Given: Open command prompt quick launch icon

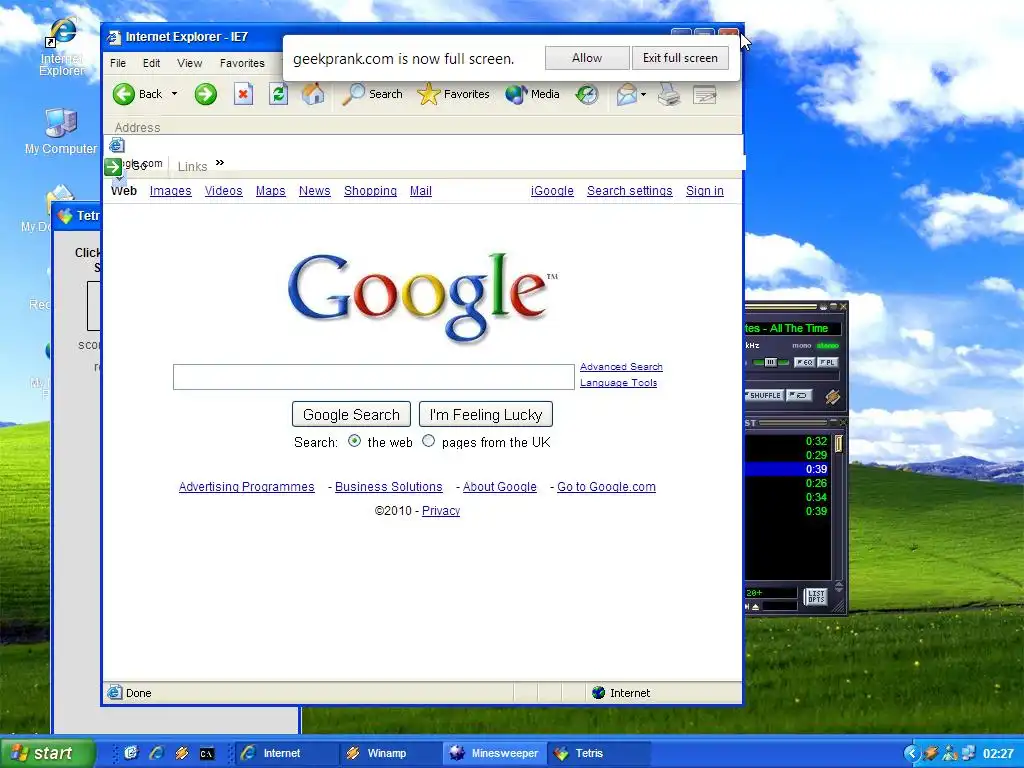Looking at the screenshot, I should coord(207,754).
